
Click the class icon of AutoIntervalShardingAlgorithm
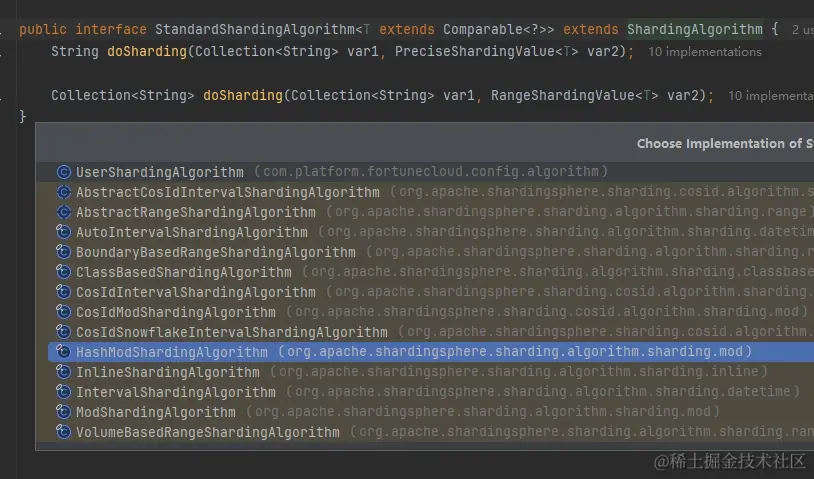pyautogui.click(x=63, y=232)
